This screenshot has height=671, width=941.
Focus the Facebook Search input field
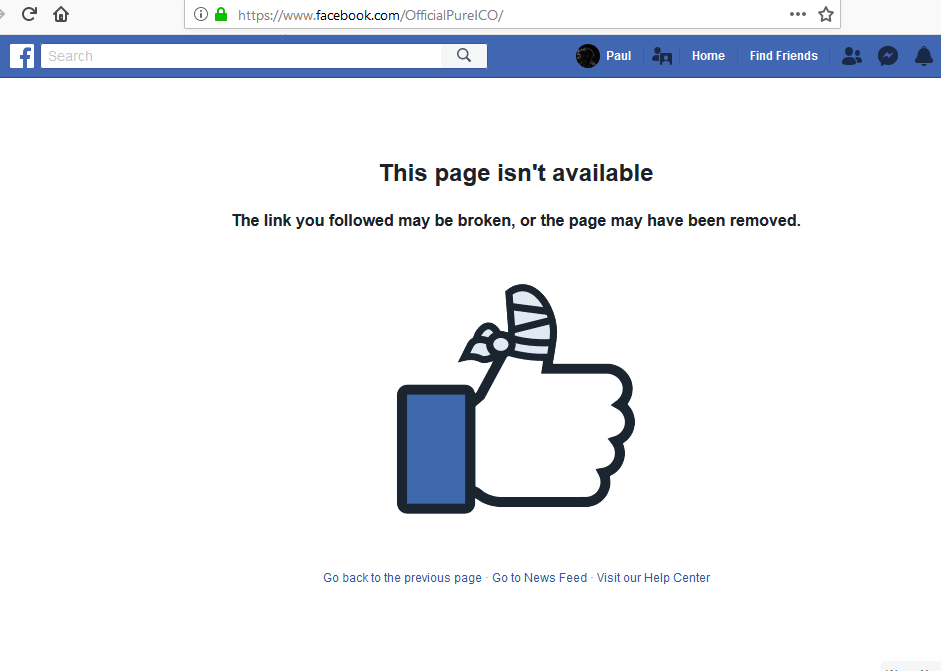241,56
